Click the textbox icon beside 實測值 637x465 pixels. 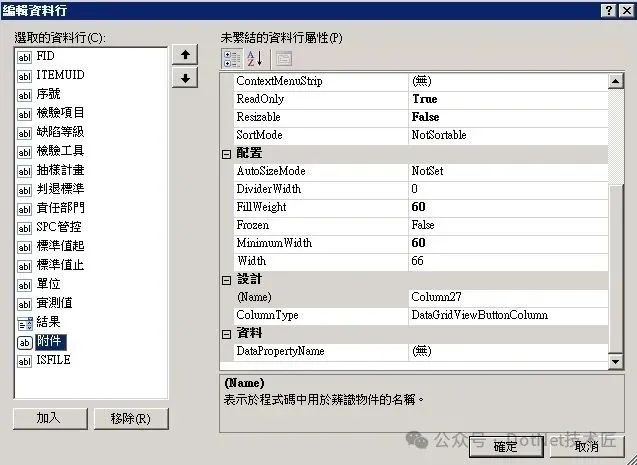(x=24, y=305)
